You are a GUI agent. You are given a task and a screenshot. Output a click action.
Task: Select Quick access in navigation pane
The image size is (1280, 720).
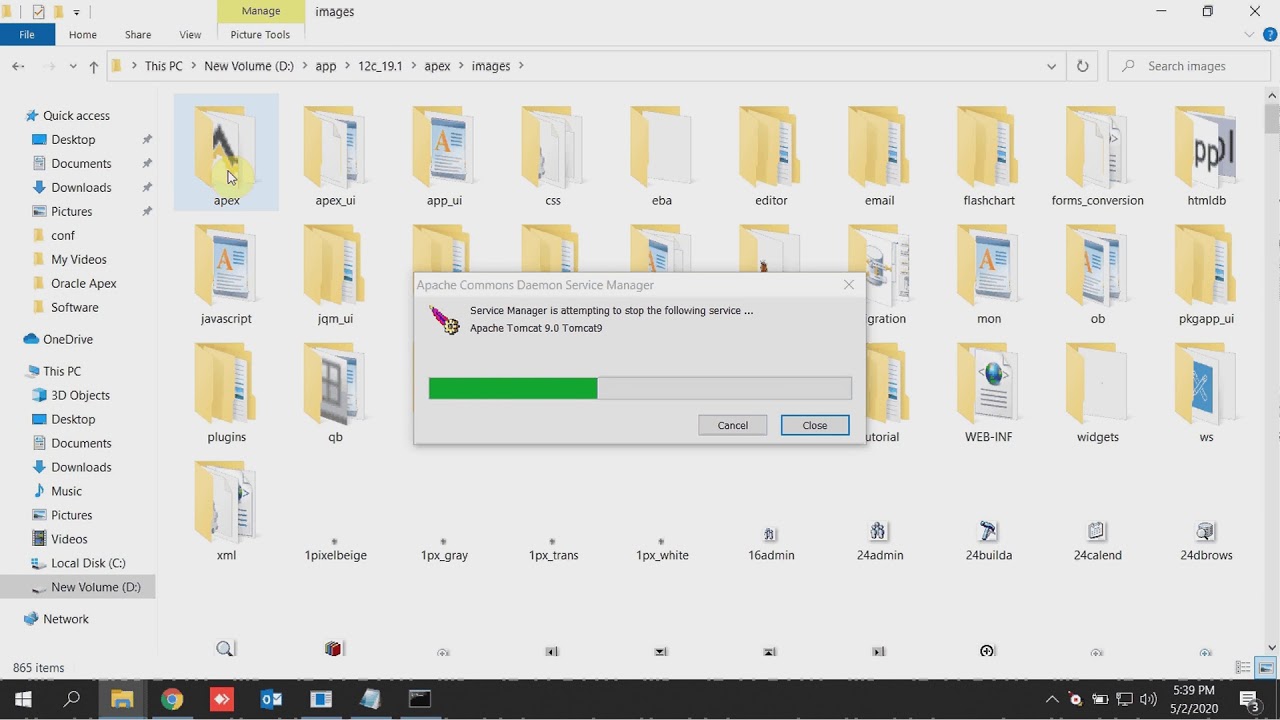pos(76,115)
